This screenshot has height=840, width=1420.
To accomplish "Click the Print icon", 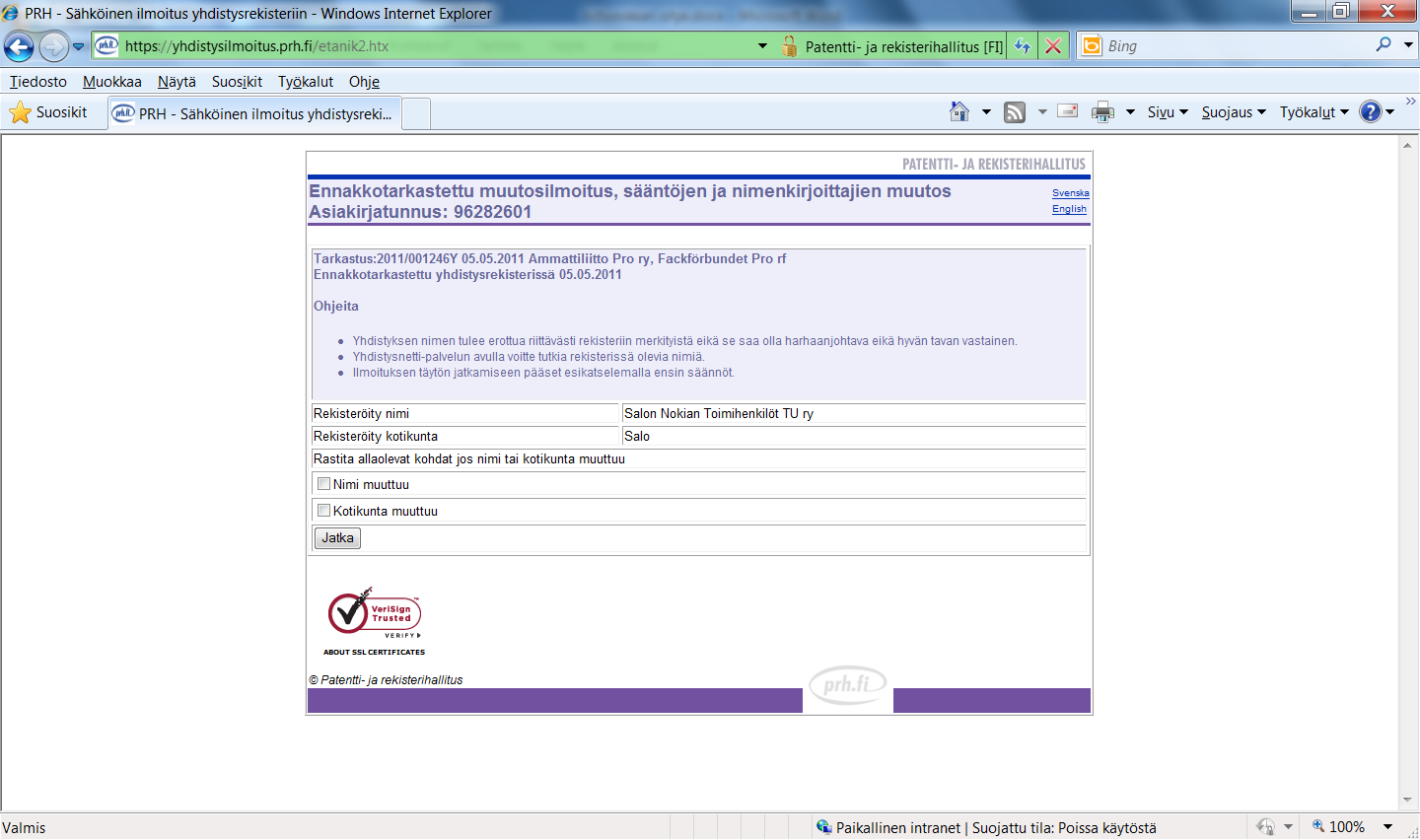I will click(x=1102, y=112).
